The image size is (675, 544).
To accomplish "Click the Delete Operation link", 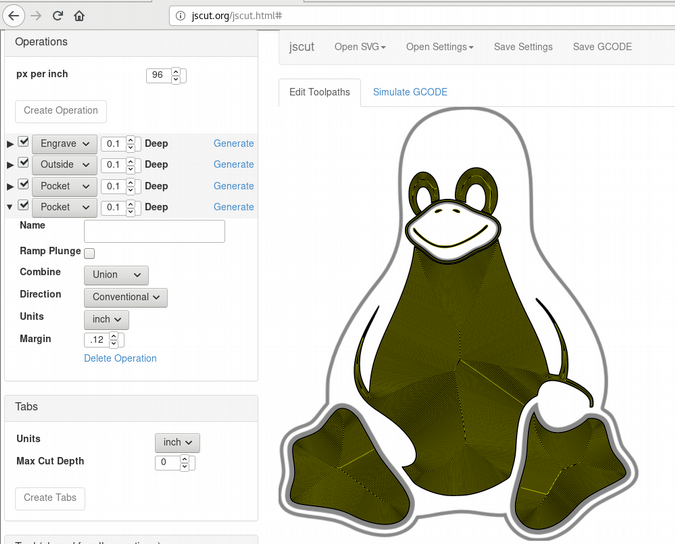I will click(120, 359).
